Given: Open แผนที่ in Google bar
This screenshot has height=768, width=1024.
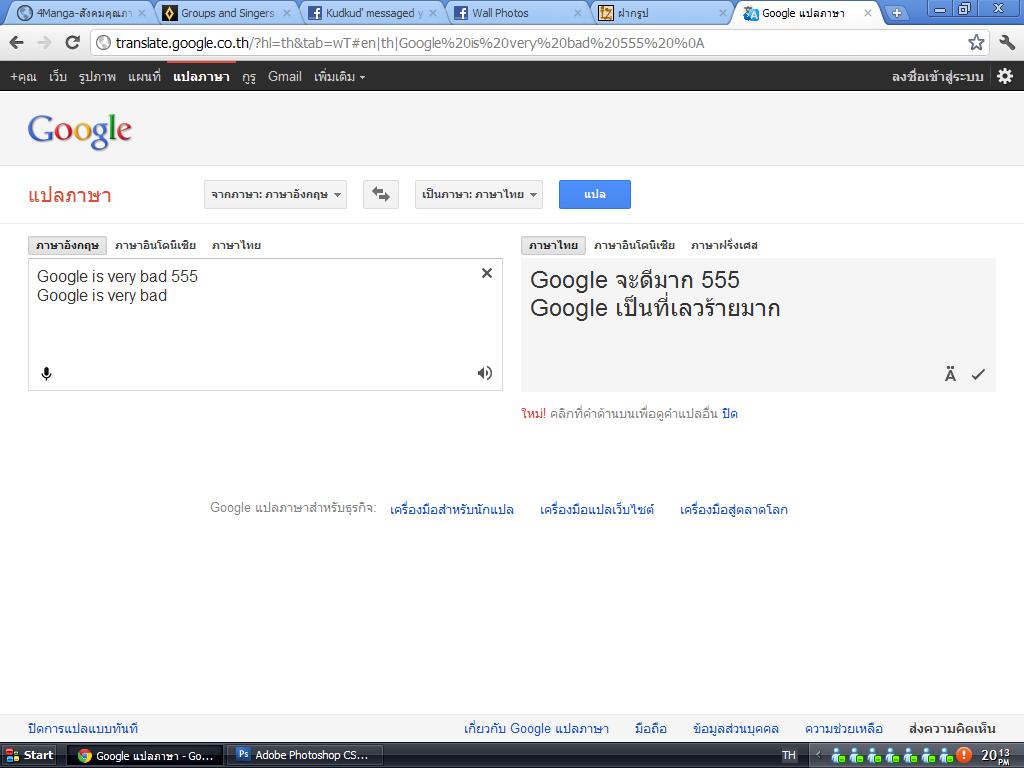Looking at the screenshot, I should click(144, 76).
